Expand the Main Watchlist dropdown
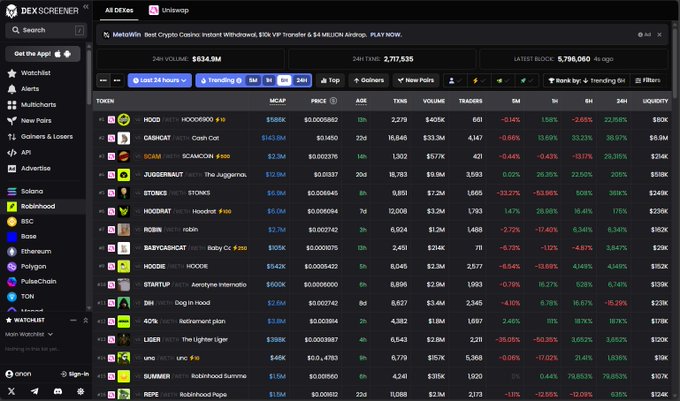The image size is (680, 401). pyautogui.click(x=29, y=334)
